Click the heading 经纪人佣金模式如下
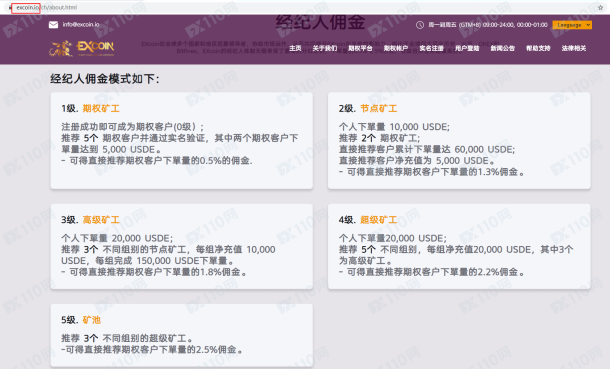This screenshot has width=610, height=369. click(105, 79)
